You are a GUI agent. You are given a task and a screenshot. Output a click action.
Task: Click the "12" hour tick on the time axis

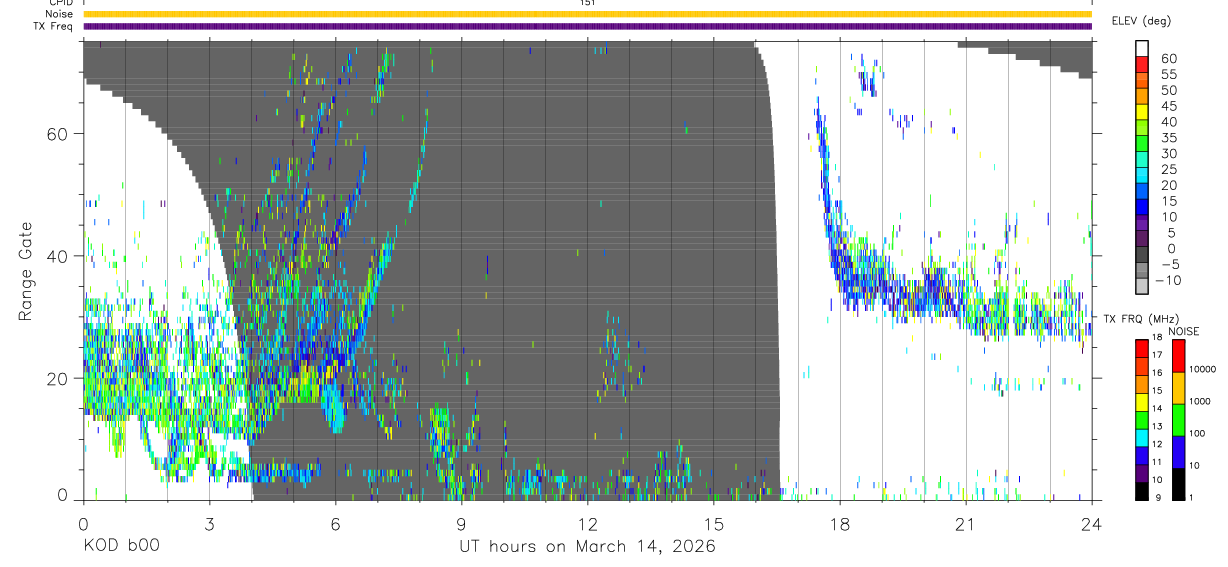[587, 524]
